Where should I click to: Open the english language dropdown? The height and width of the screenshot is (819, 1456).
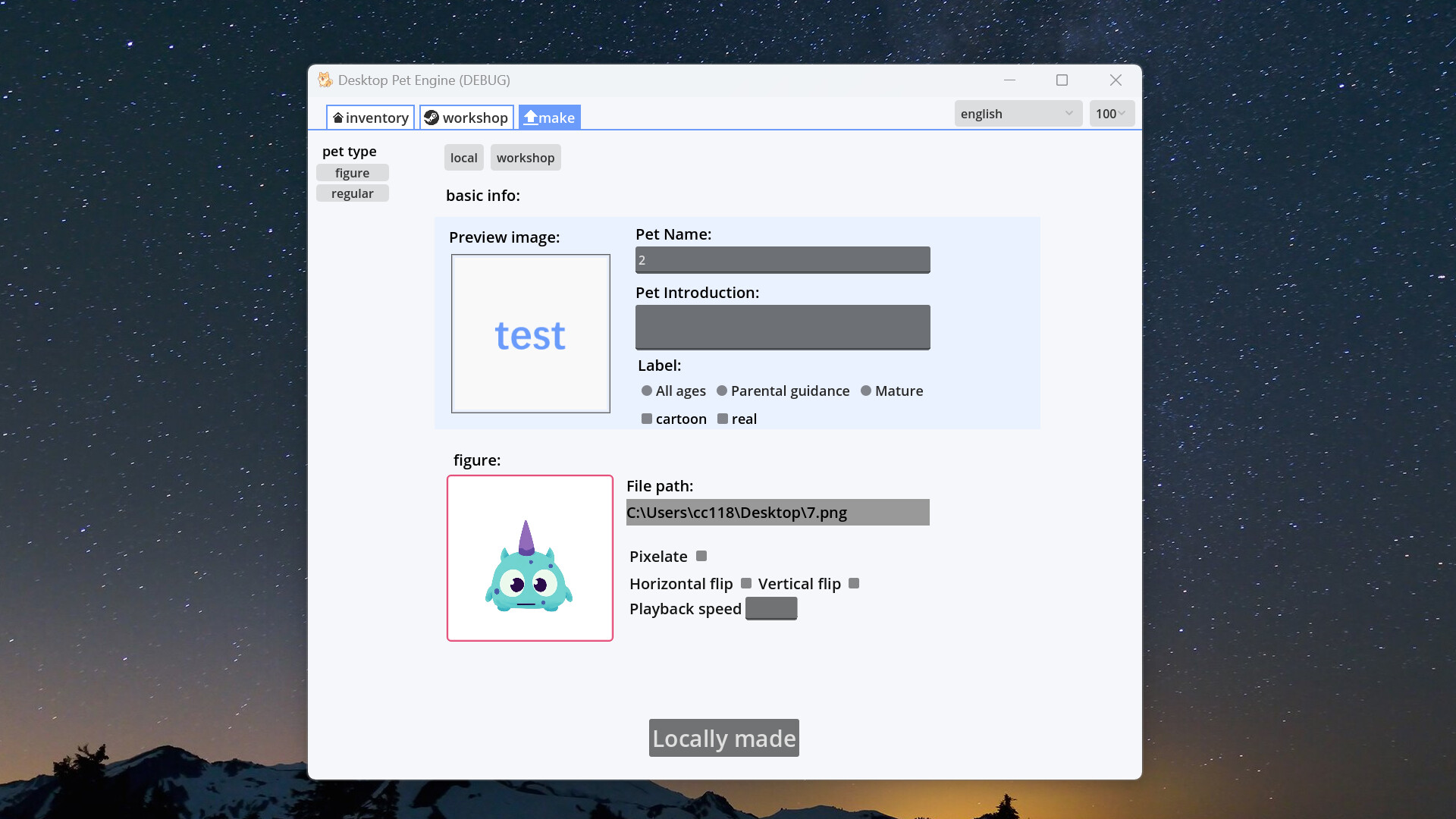pos(1017,113)
